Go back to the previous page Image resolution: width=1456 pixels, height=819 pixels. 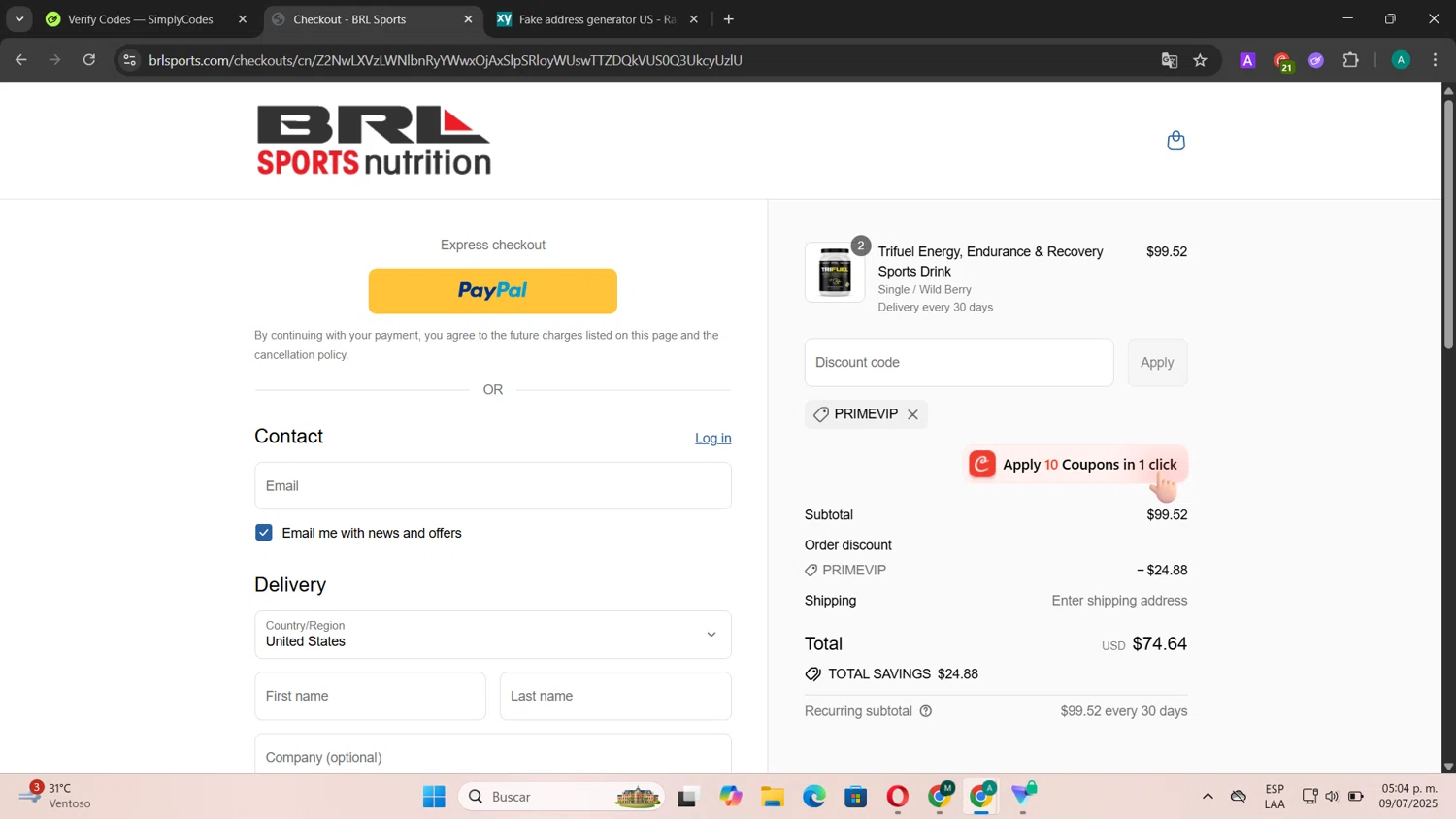[21, 60]
